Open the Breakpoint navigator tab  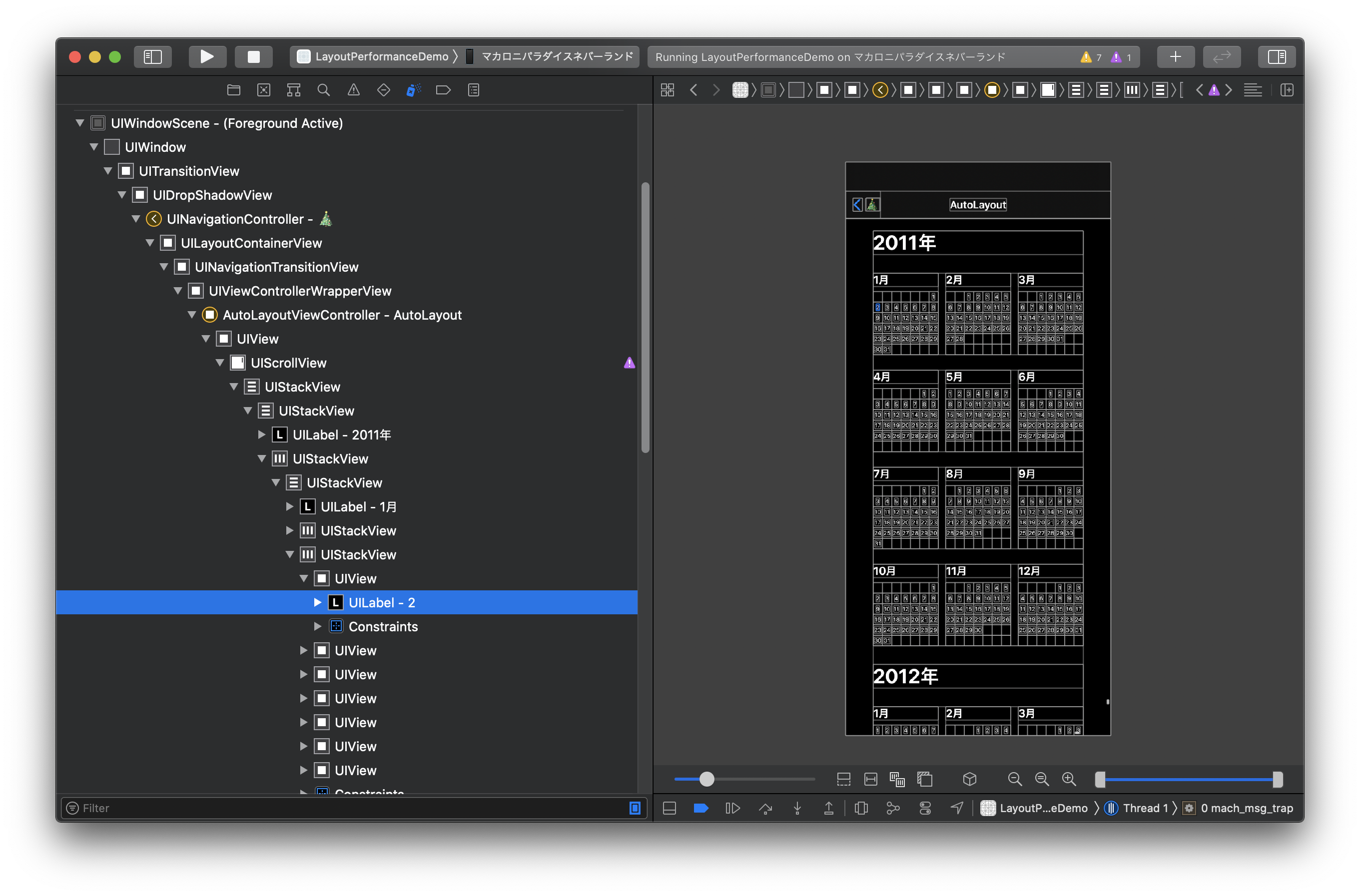pyautogui.click(x=443, y=90)
